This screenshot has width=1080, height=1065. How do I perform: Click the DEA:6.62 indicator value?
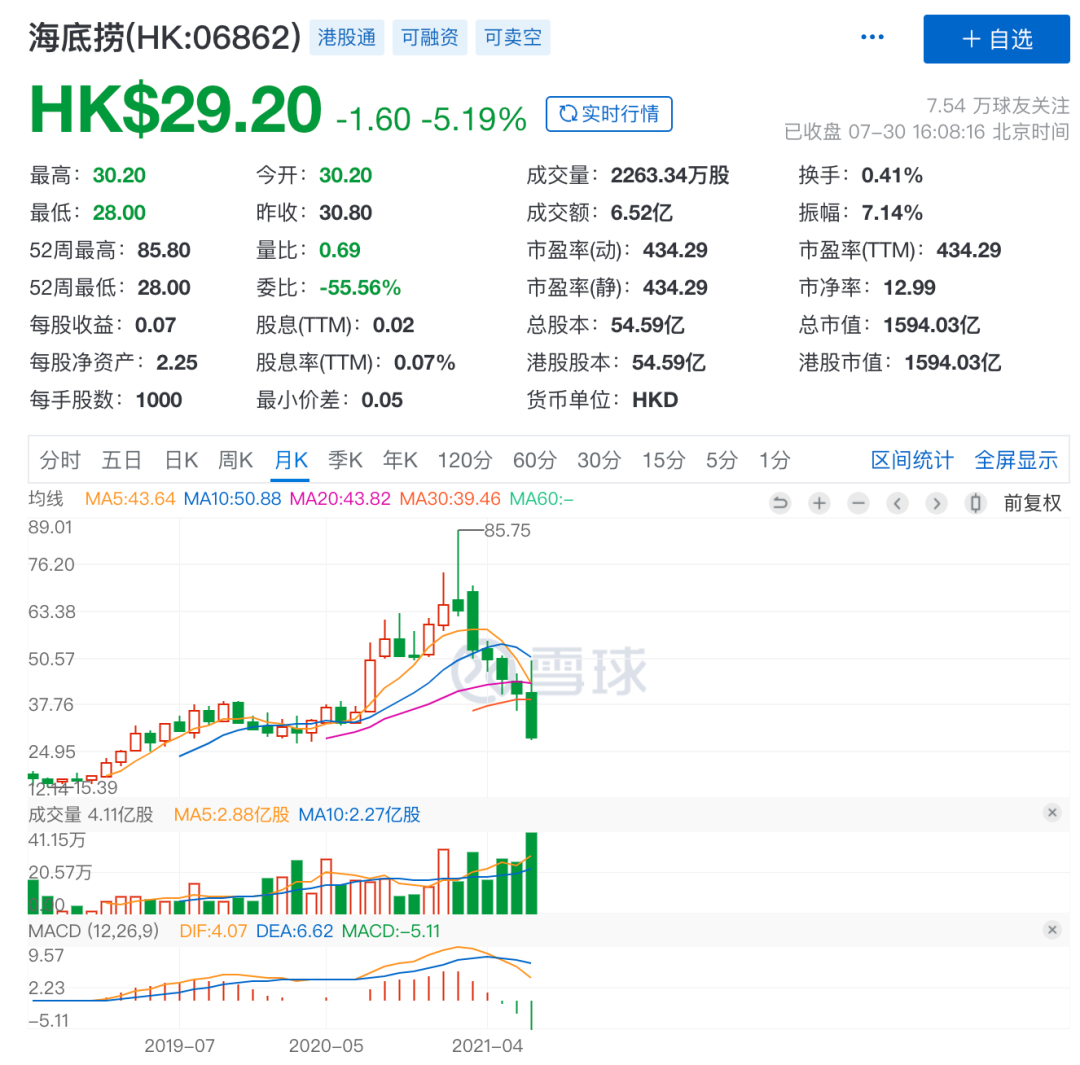pyautogui.click(x=294, y=931)
